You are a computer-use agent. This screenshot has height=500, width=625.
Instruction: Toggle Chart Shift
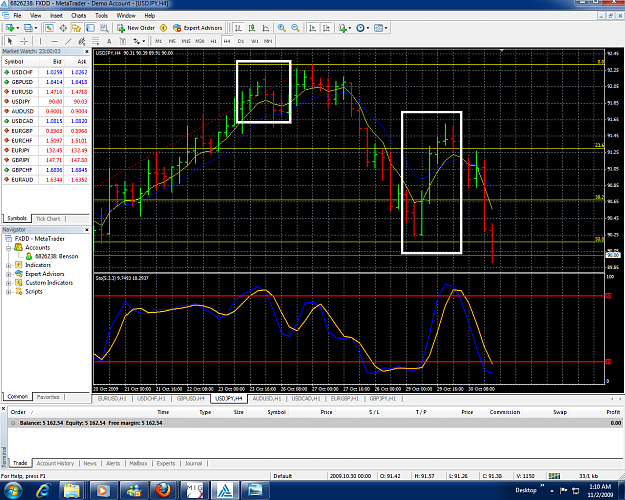click(326, 28)
